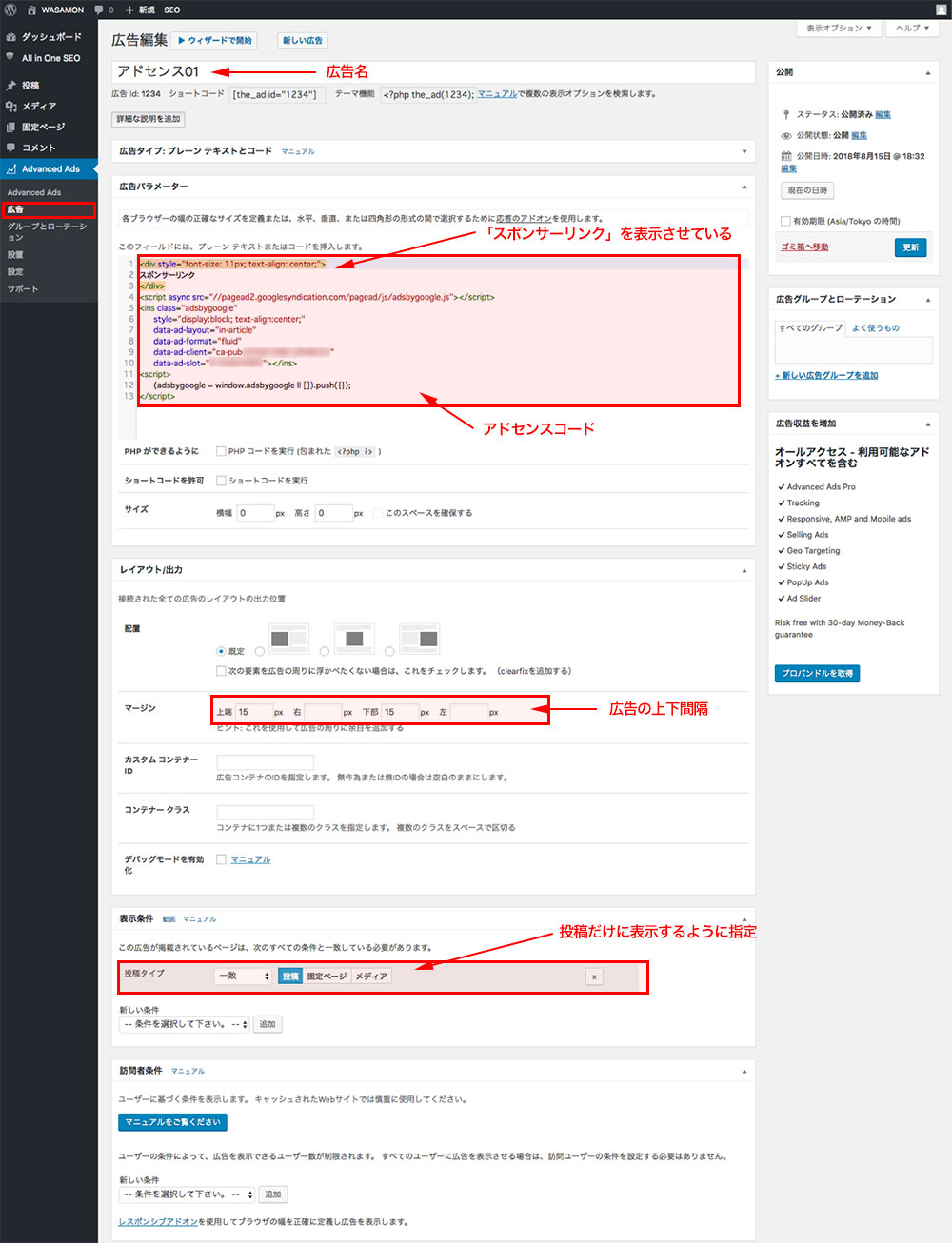Choose the left-aligned ad layout thumbnail

[x=289, y=639]
